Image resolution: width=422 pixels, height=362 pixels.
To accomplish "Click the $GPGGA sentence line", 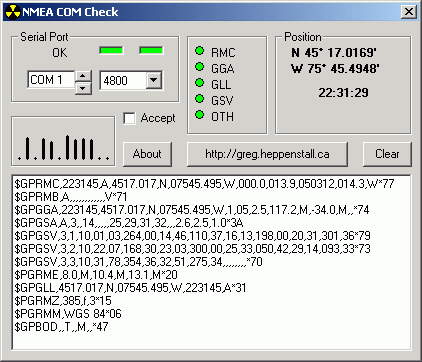I will click(x=192, y=210).
